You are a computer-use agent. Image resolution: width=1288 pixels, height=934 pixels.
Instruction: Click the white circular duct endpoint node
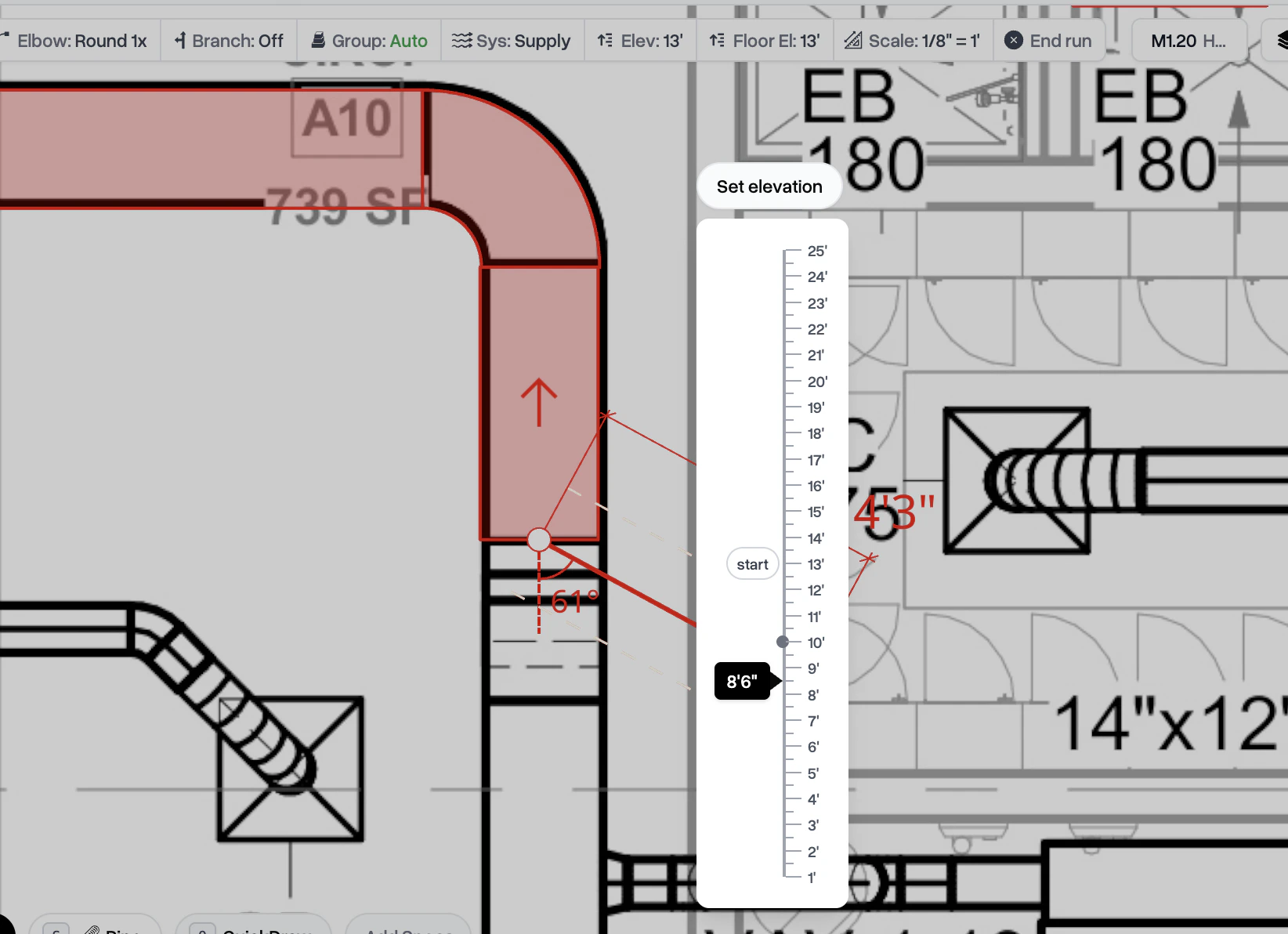click(x=539, y=539)
